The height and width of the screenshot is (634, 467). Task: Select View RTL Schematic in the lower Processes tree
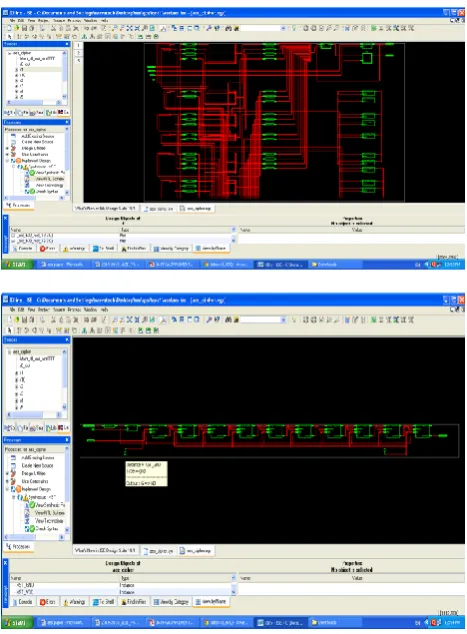click(49, 513)
